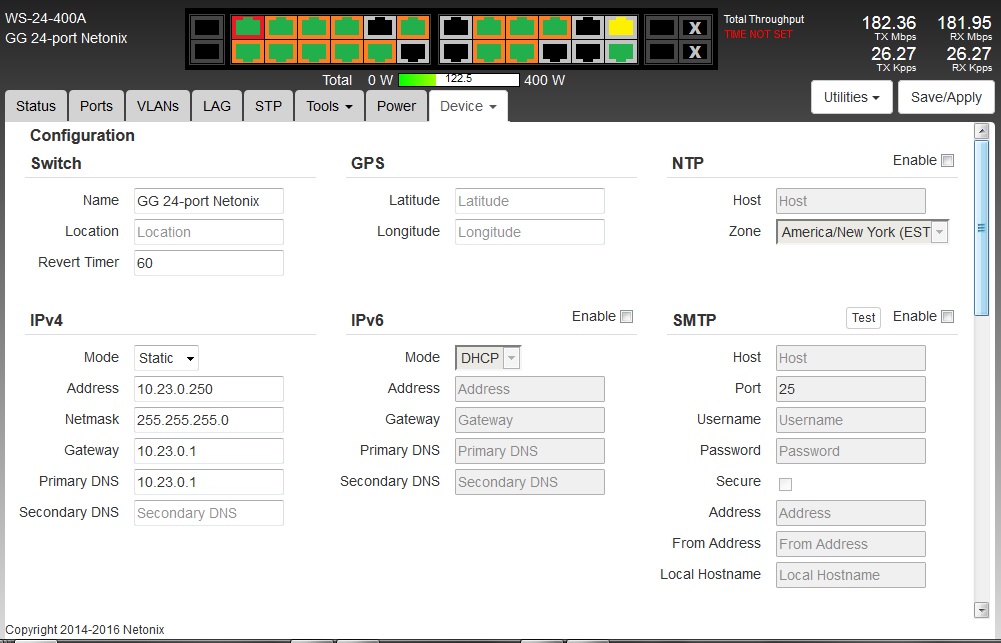1001x643 pixels.
Task: Enable the NTP checkbox
Action: (x=948, y=161)
